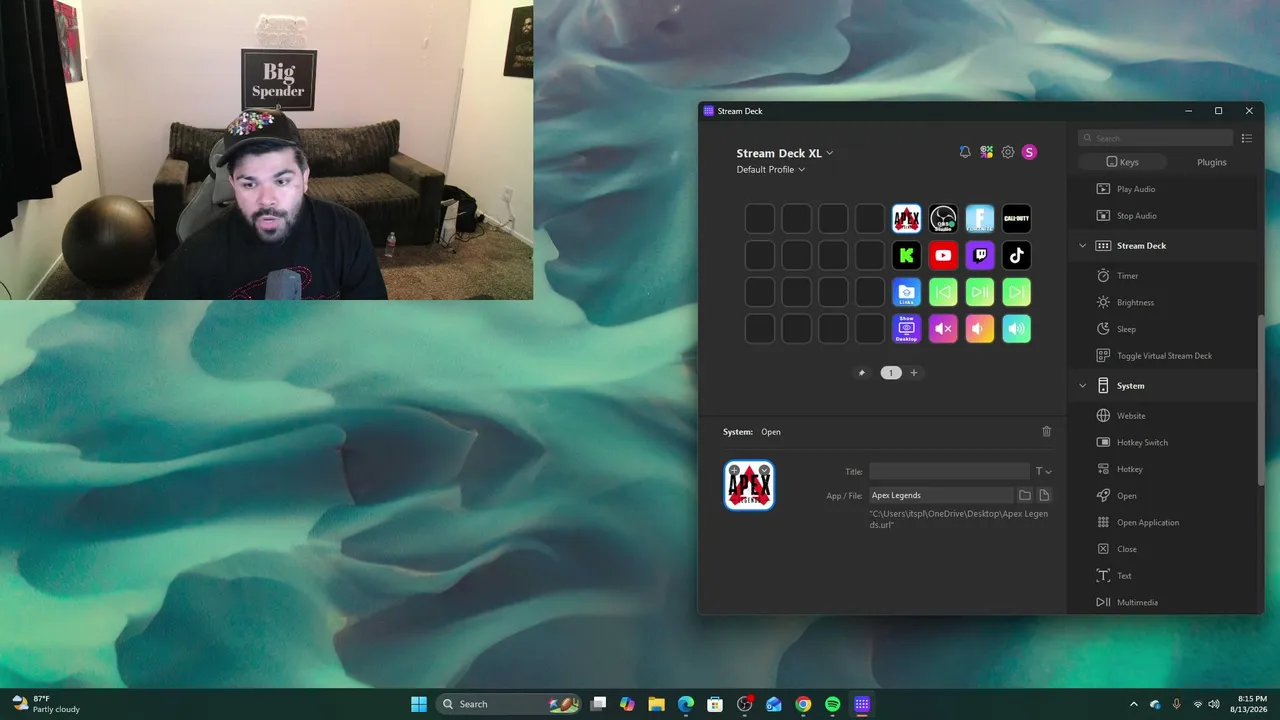Open the Marketplace icon

coord(987,152)
